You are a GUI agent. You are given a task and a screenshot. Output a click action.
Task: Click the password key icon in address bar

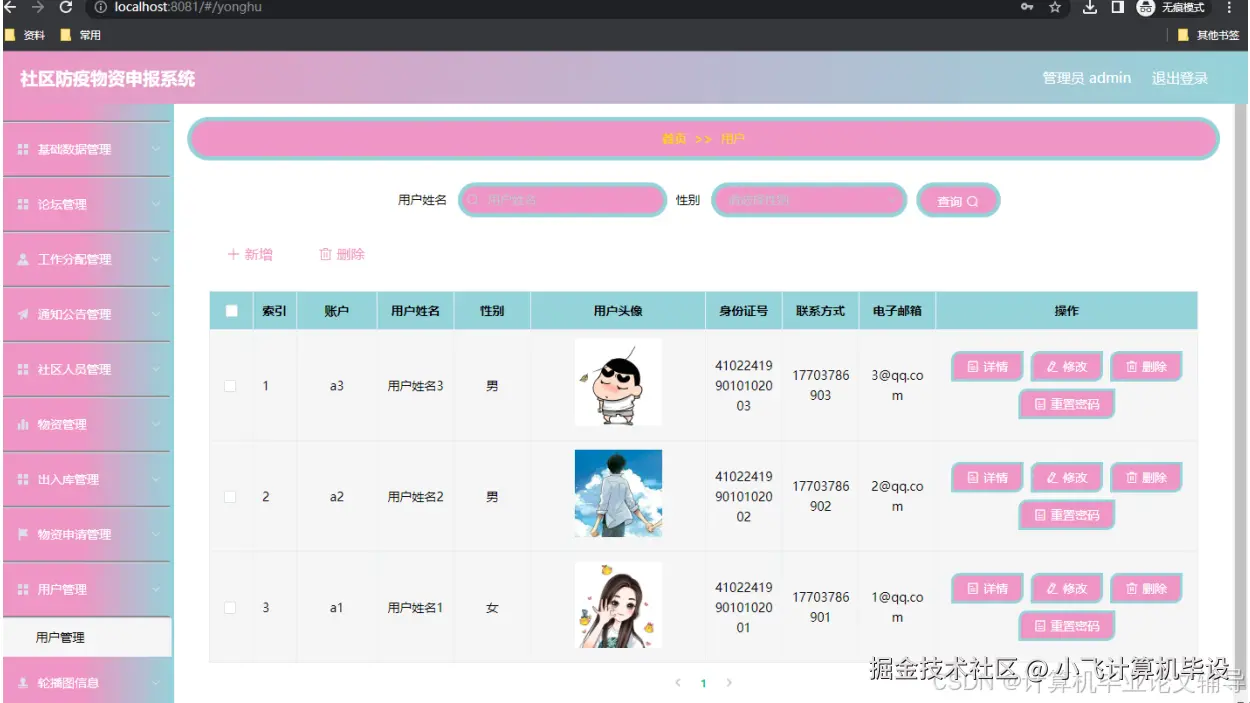point(1027,7)
